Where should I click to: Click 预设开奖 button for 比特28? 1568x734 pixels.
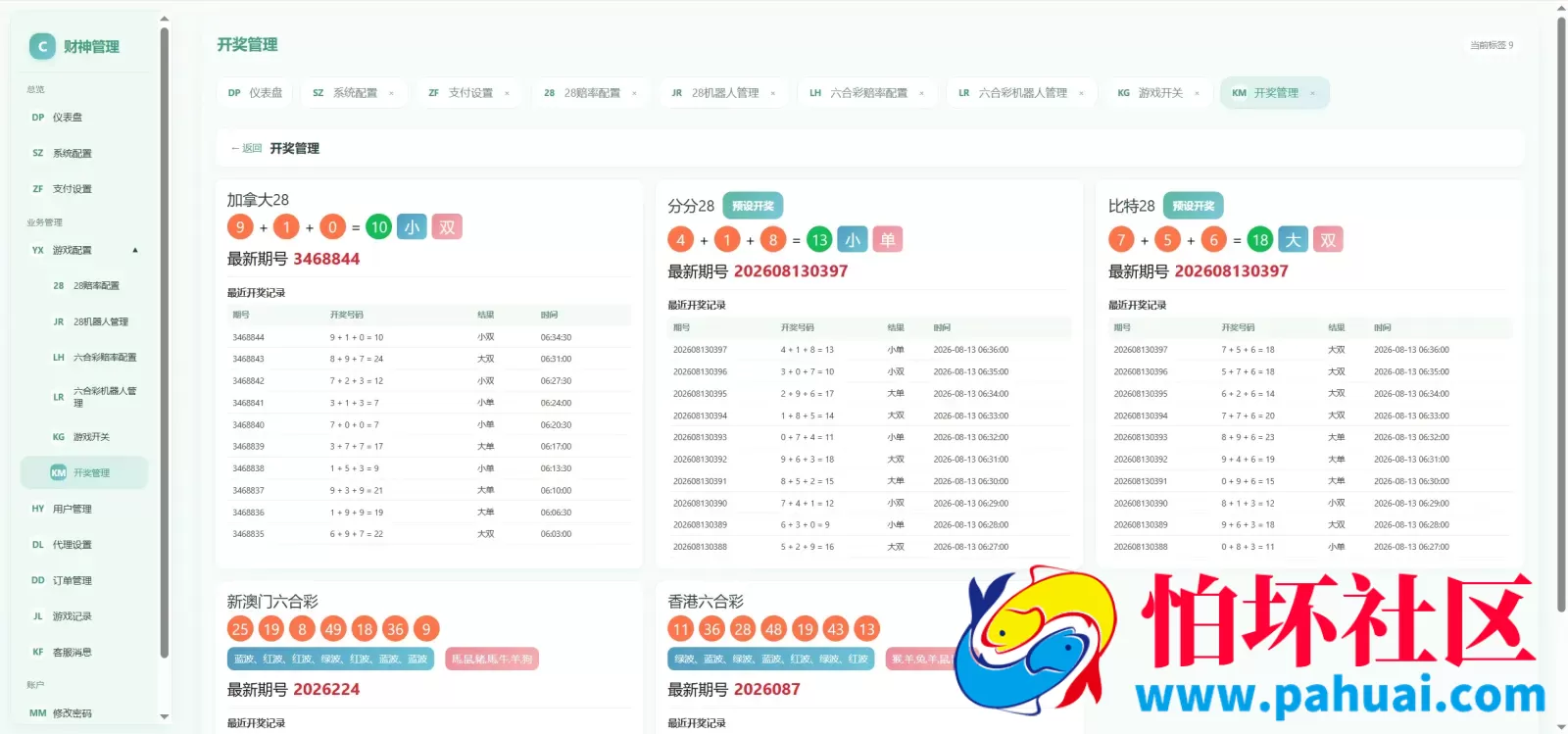[x=1194, y=206]
